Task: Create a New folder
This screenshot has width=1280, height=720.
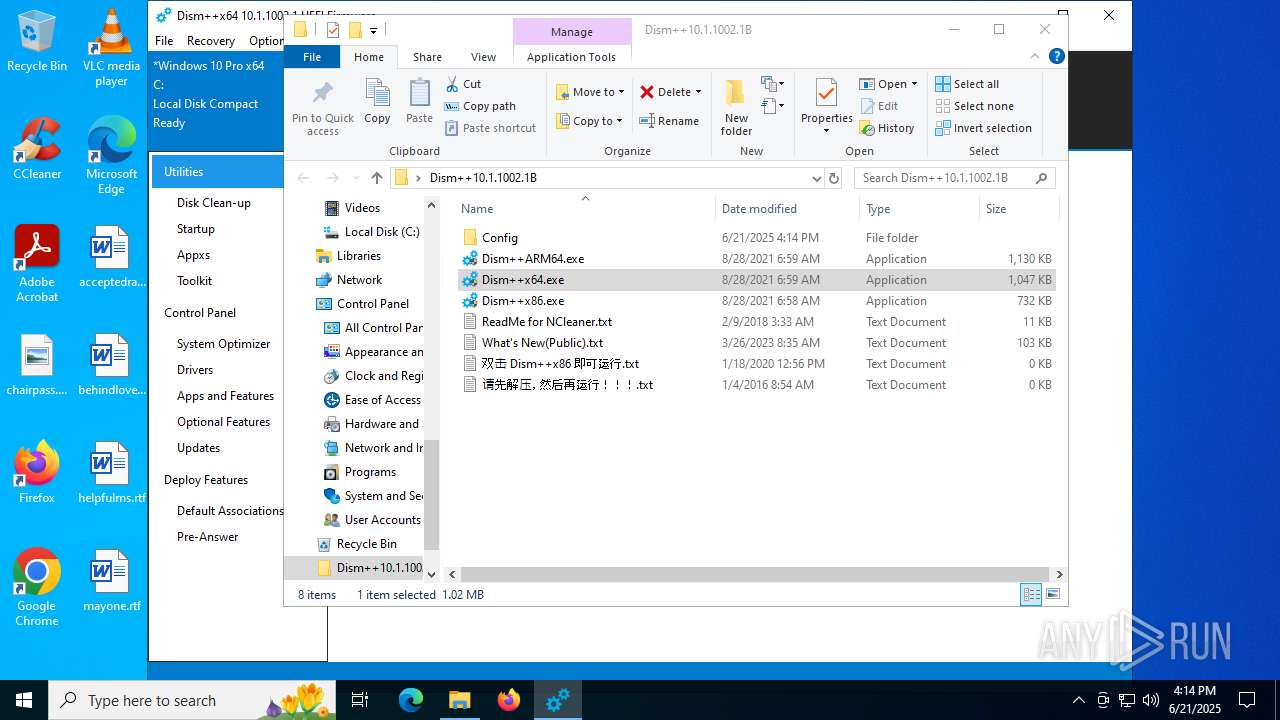Action: (736, 107)
